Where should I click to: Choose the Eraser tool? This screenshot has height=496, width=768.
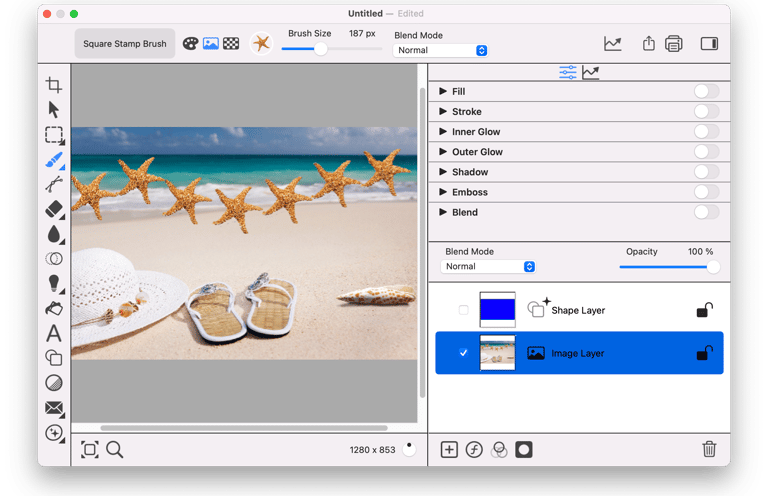point(54,209)
